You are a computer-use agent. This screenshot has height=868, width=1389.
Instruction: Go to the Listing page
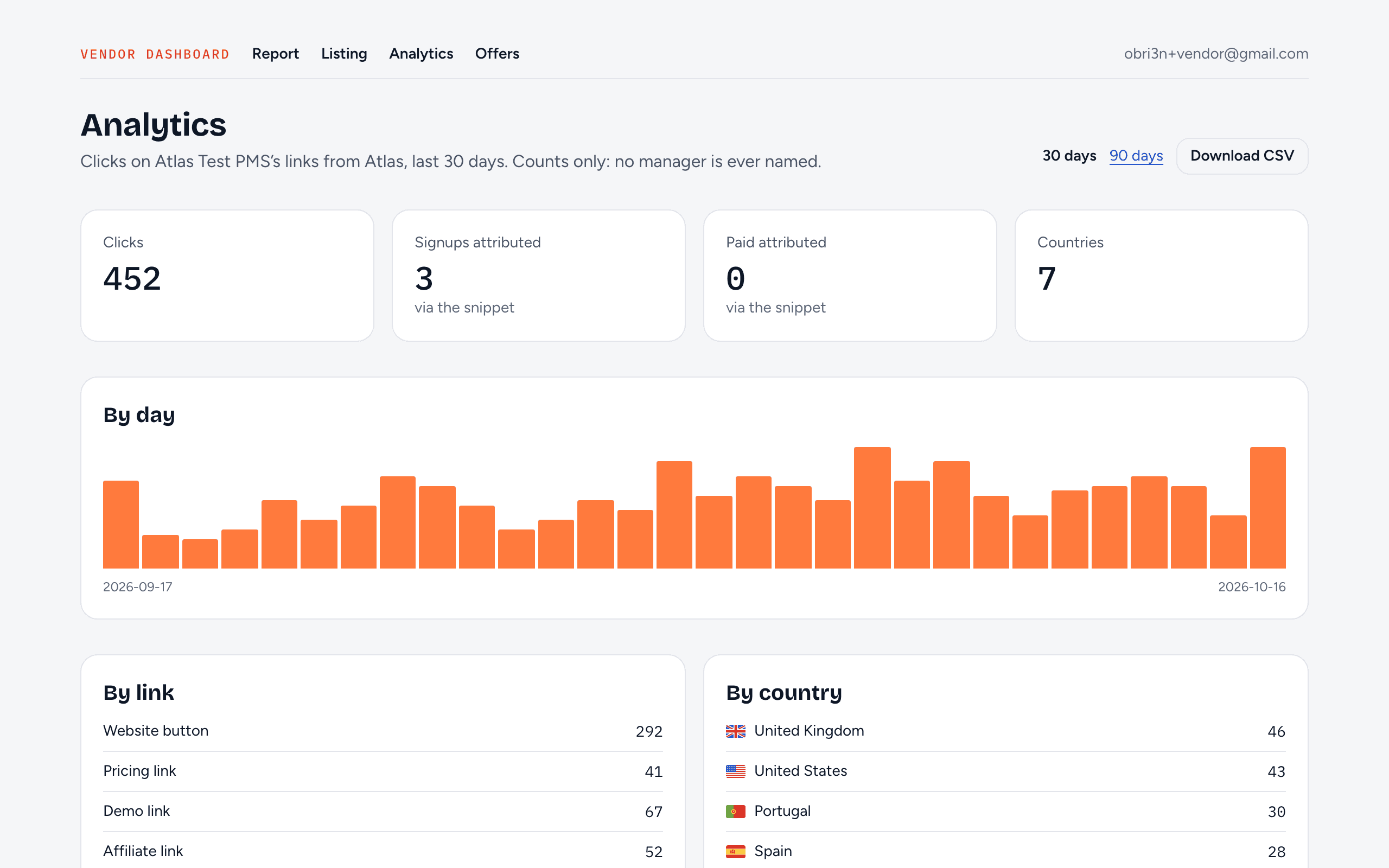[x=344, y=53]
